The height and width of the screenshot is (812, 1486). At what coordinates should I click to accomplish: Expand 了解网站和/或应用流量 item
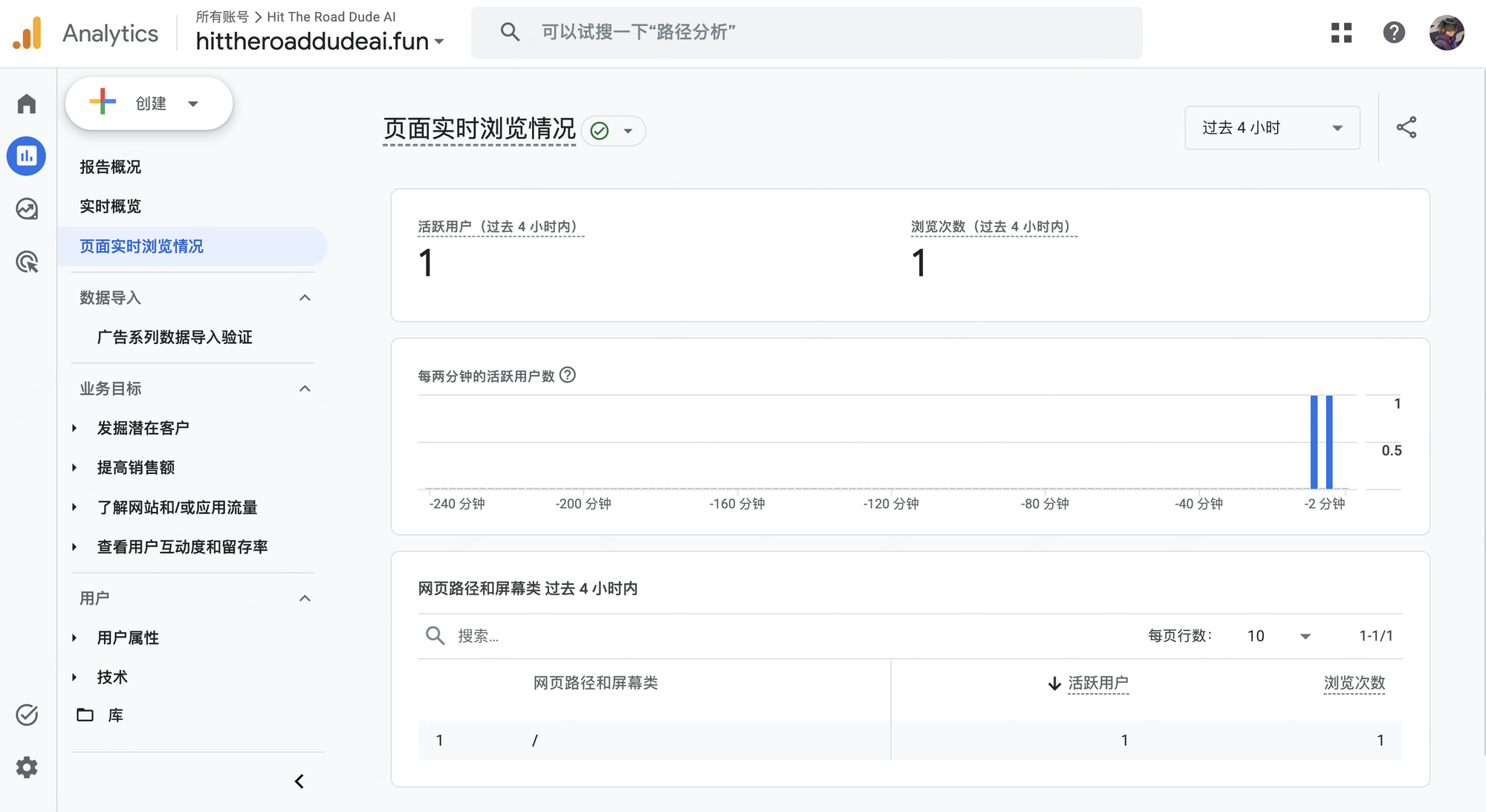coord(74,507)
